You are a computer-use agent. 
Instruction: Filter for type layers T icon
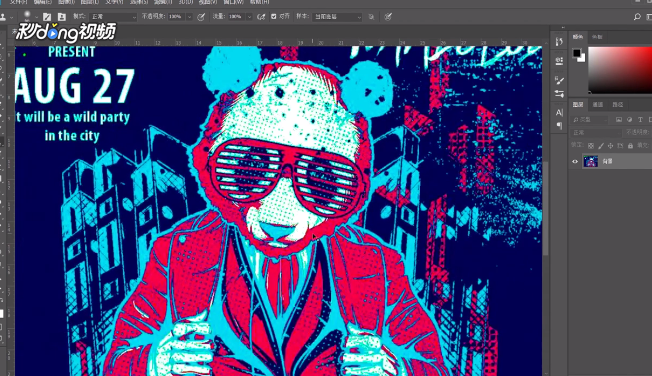click(x=640, y=120)
